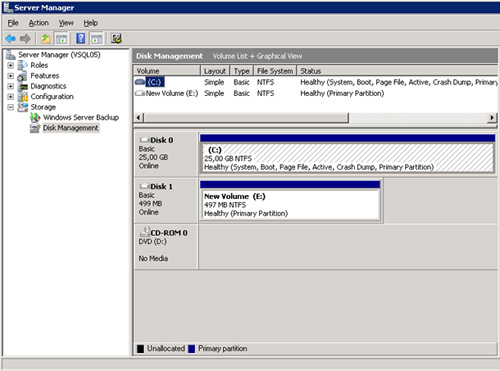Screen dimensions: 500x371
Task: Expand the Roles tree node
Action: (11, 65)
